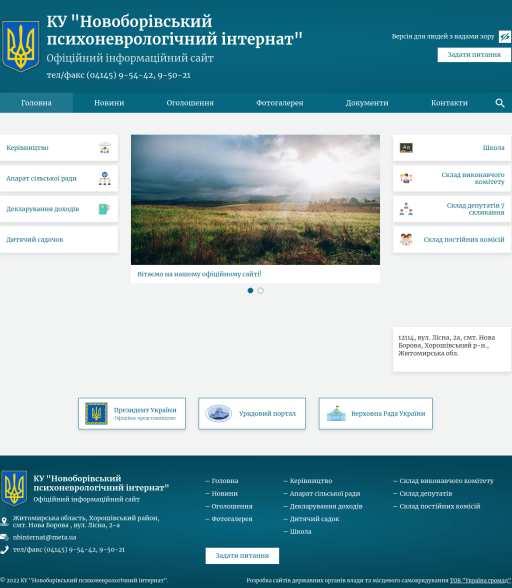This screenshot has width=512, height=588.
Task: Open the search magnifier icon
Action: [x=500, y=103]
